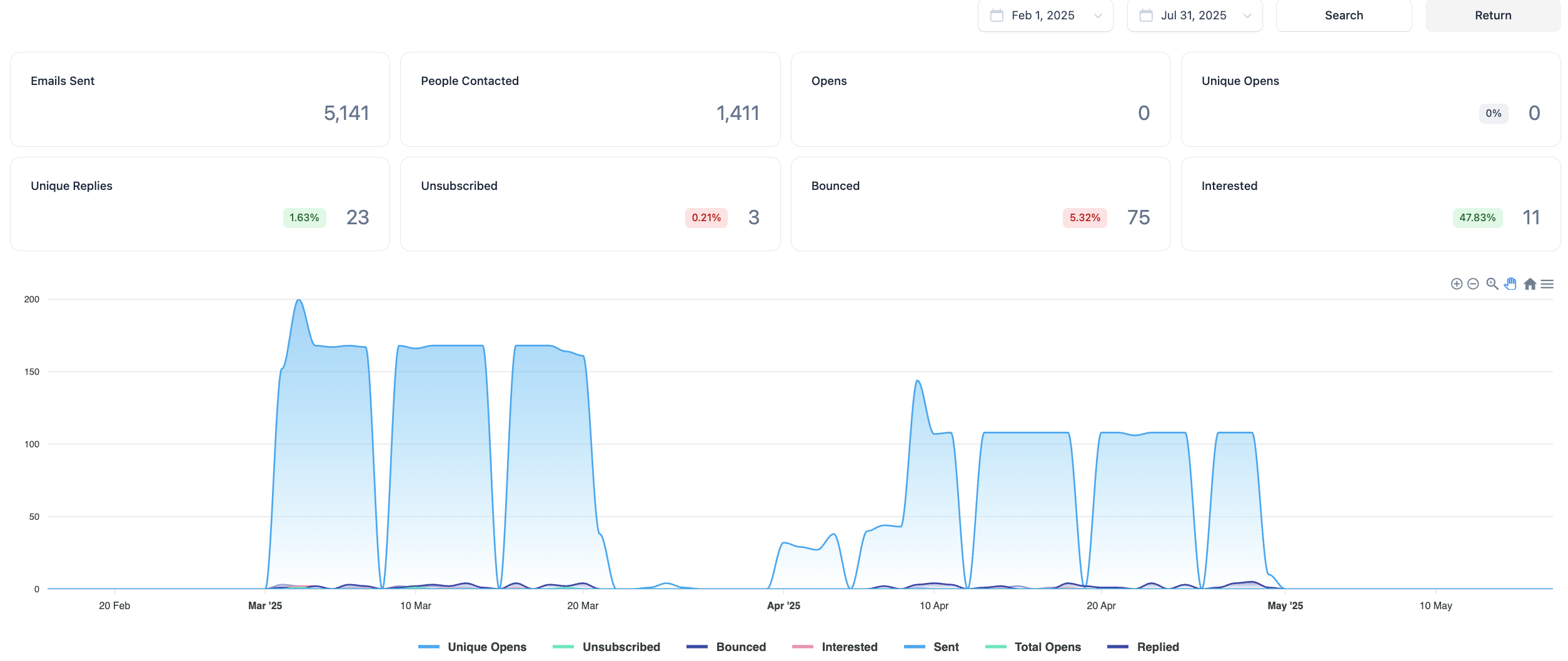1568x661 pixels.
Task: Reset chart zoom with home icon
Action: (1530, 284)
